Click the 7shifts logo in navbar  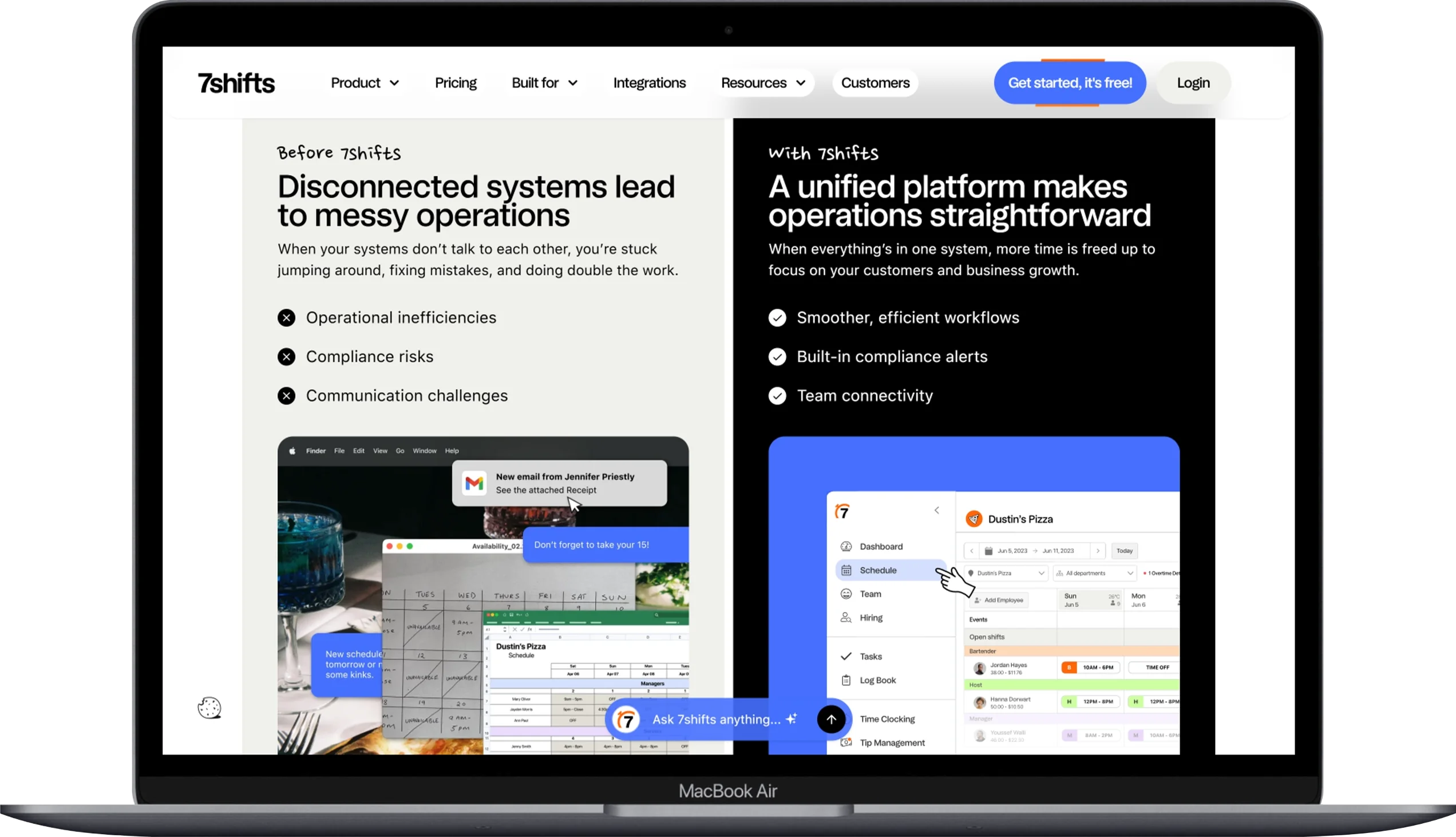click(236, 83)
